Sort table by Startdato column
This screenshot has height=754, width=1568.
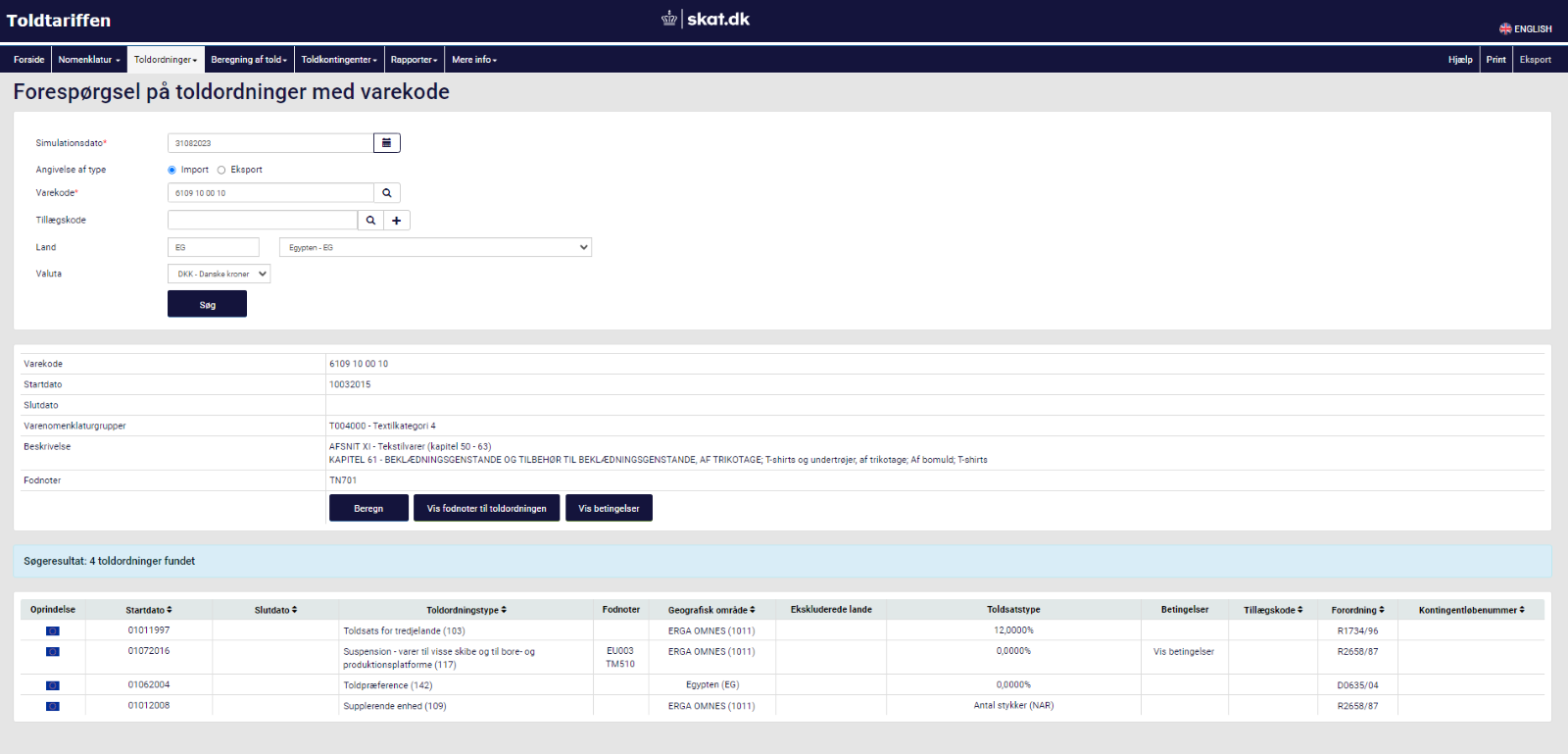149,610
